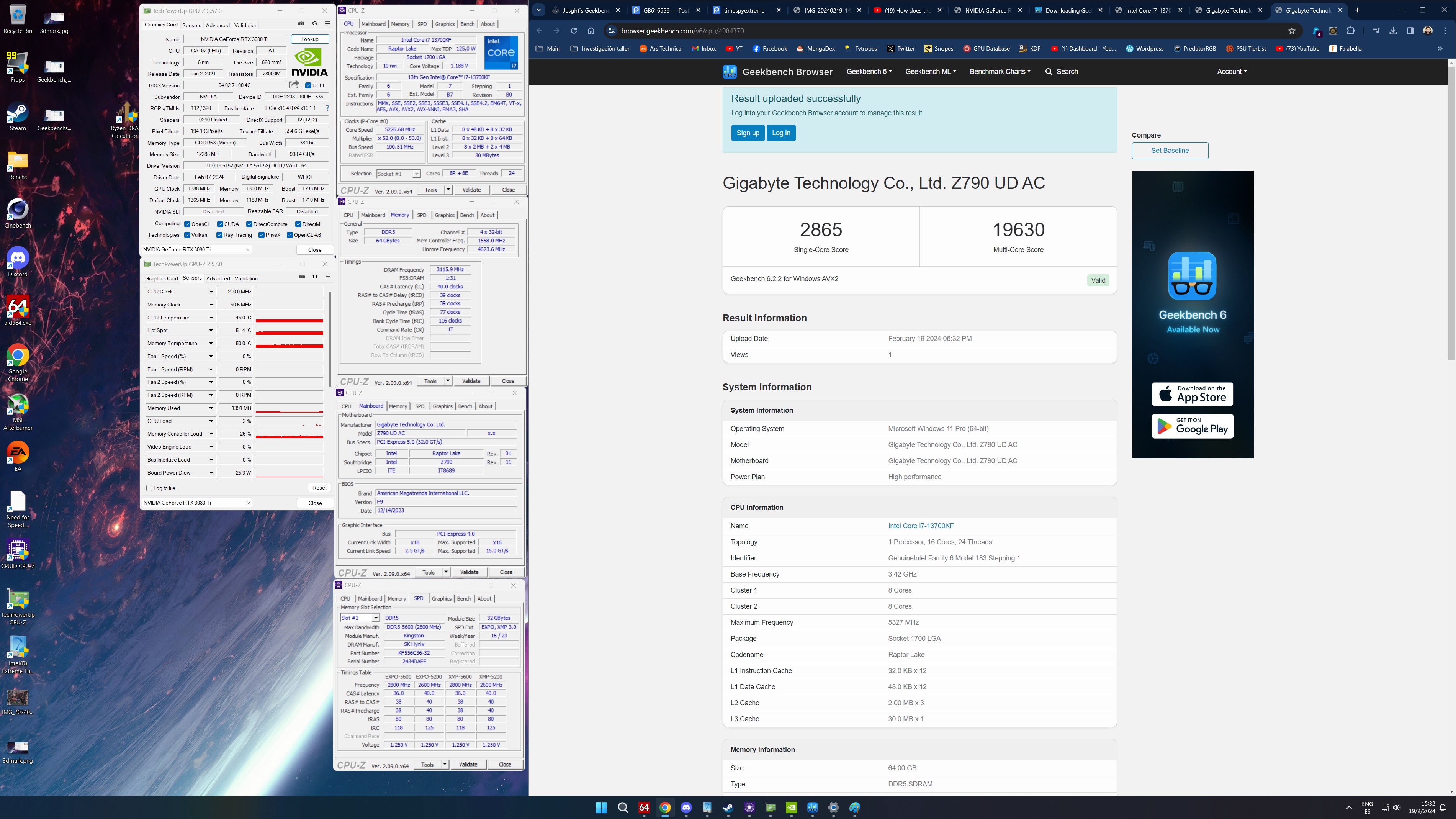Screen dimensions: 1456x819
Task: Open the GPU selector dropdown in the GPU-Z Graphics Card window
Action: coord(196,249)
